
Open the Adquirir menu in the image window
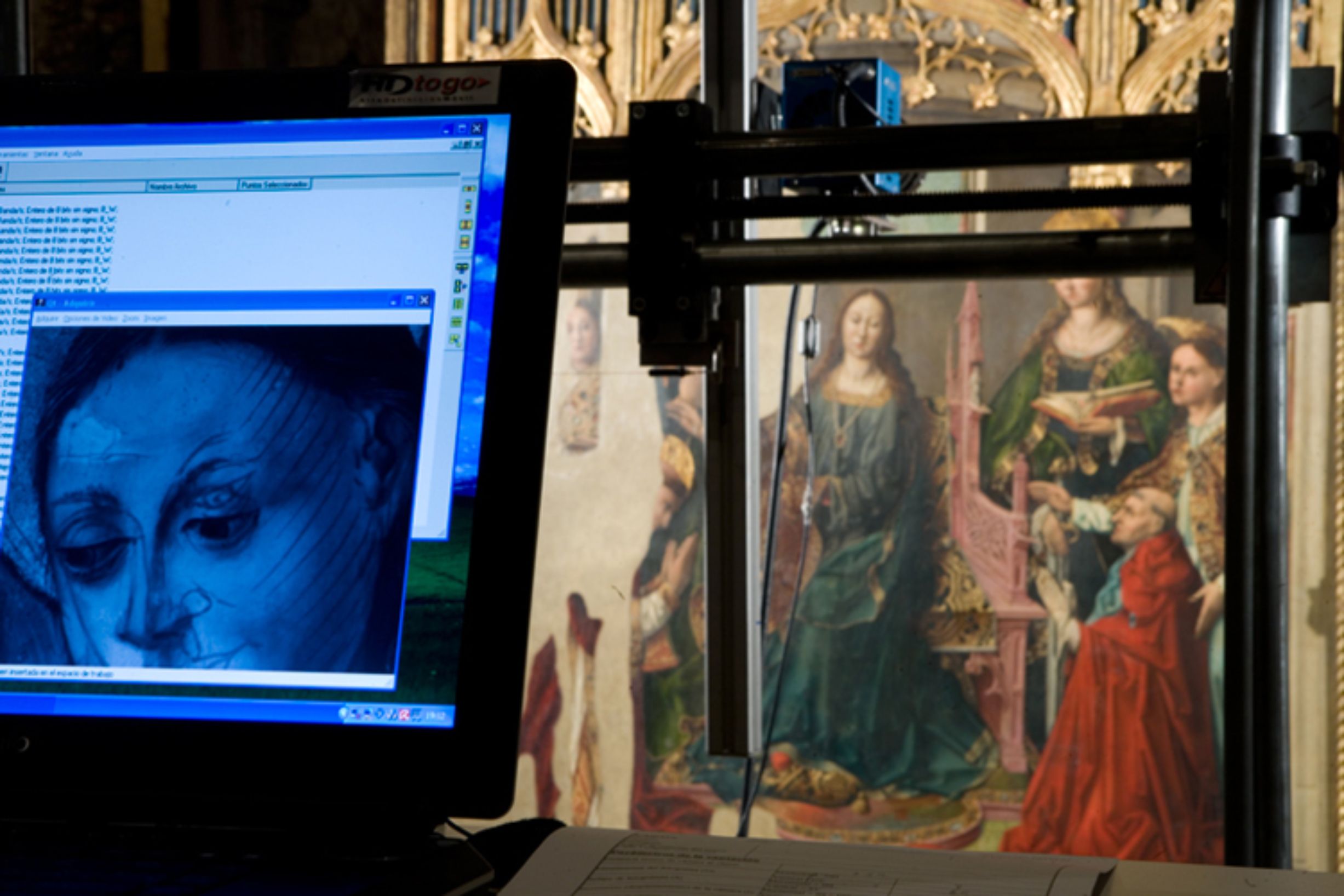48,318
